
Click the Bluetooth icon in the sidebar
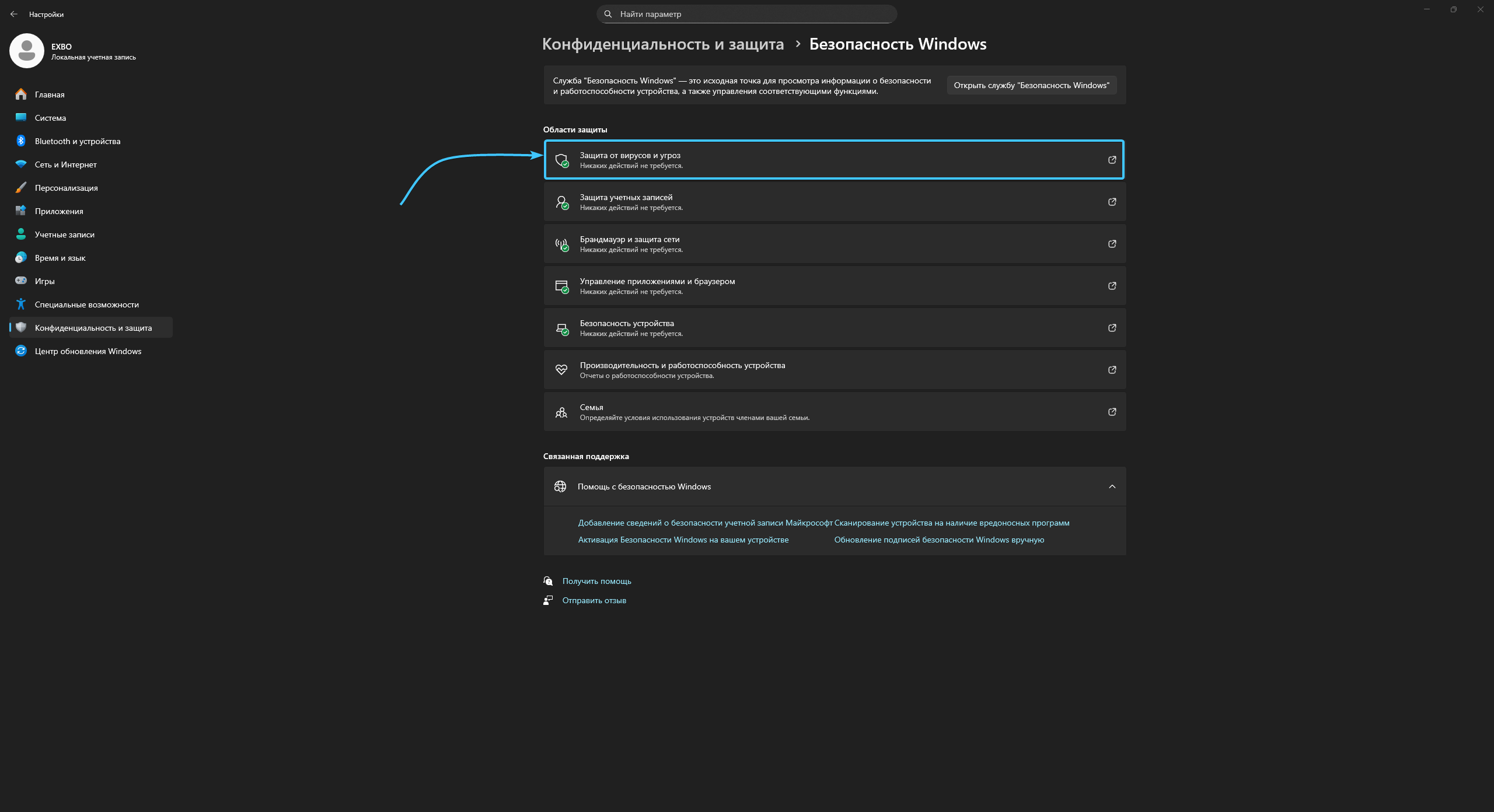pyautogui.click(x=21, y=141)
